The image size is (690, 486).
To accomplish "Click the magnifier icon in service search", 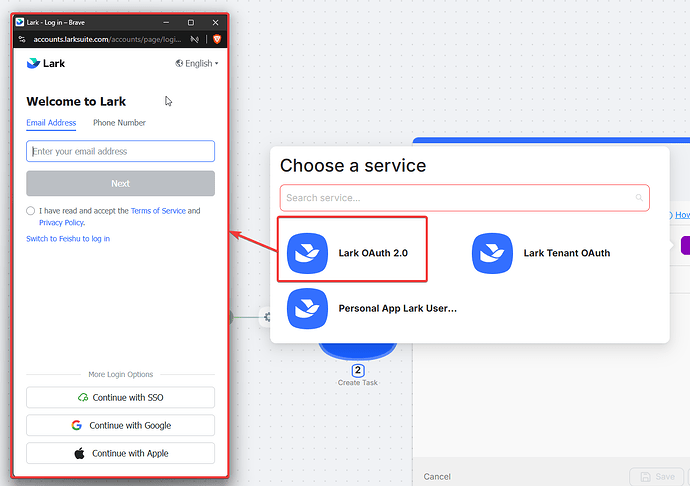I will (x=639, y=198).
